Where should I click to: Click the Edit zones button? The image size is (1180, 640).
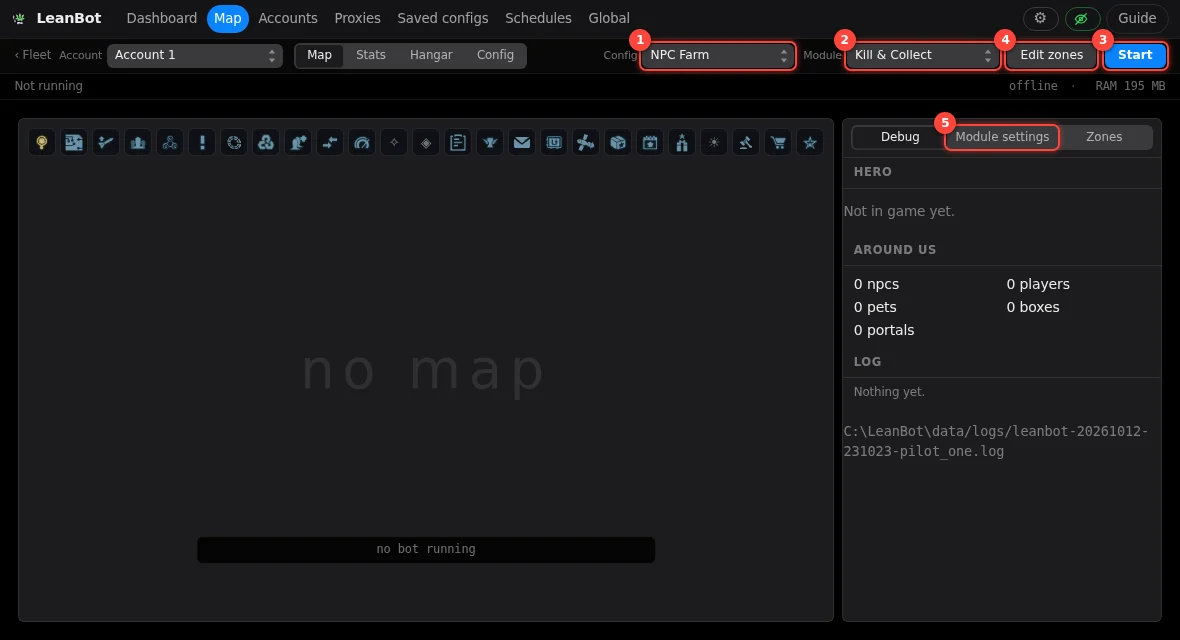pyautogui.click(x=1051, y=55)
